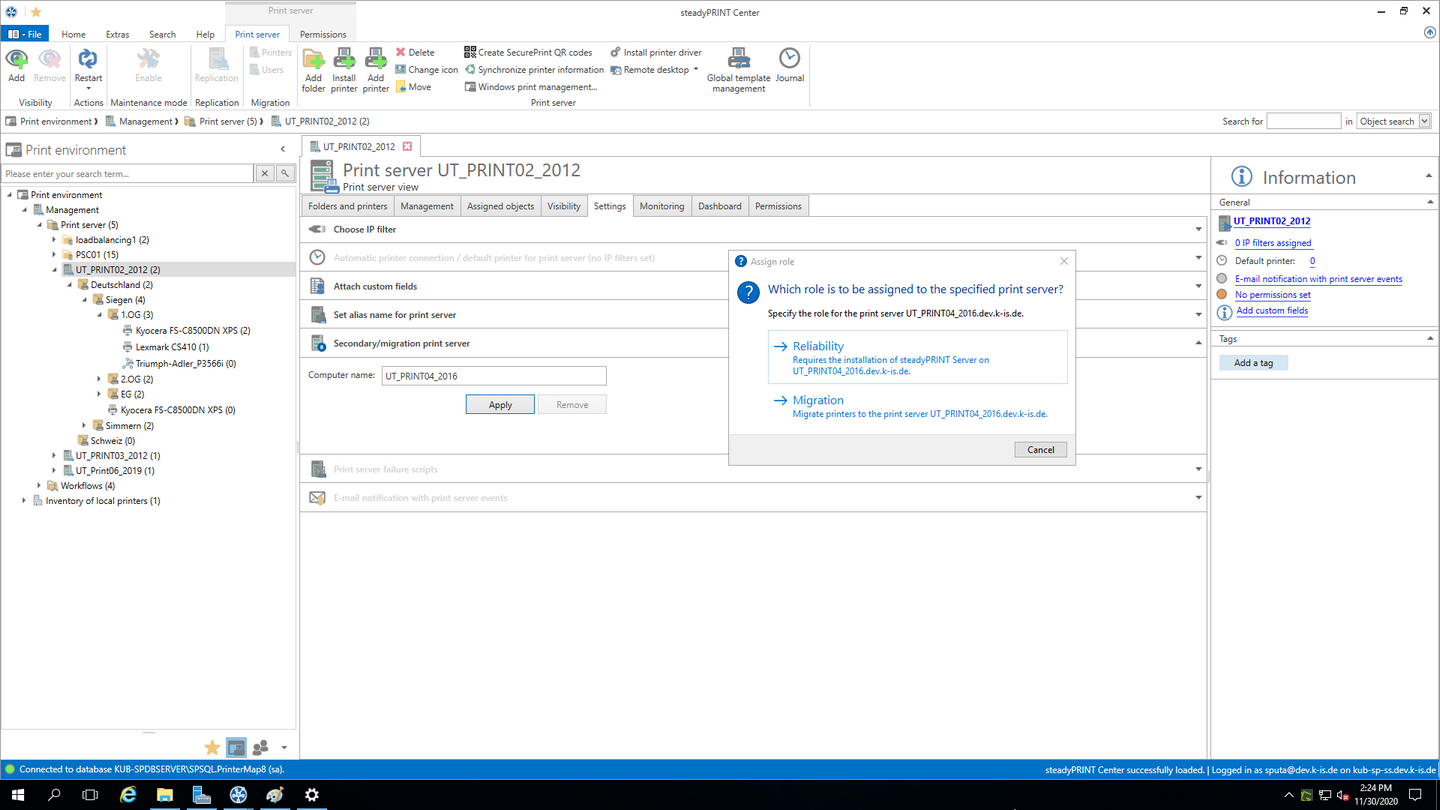This screenshot has height=810, width=1440.
Task: Open the Journal from the ribbon
Action: 789,65
